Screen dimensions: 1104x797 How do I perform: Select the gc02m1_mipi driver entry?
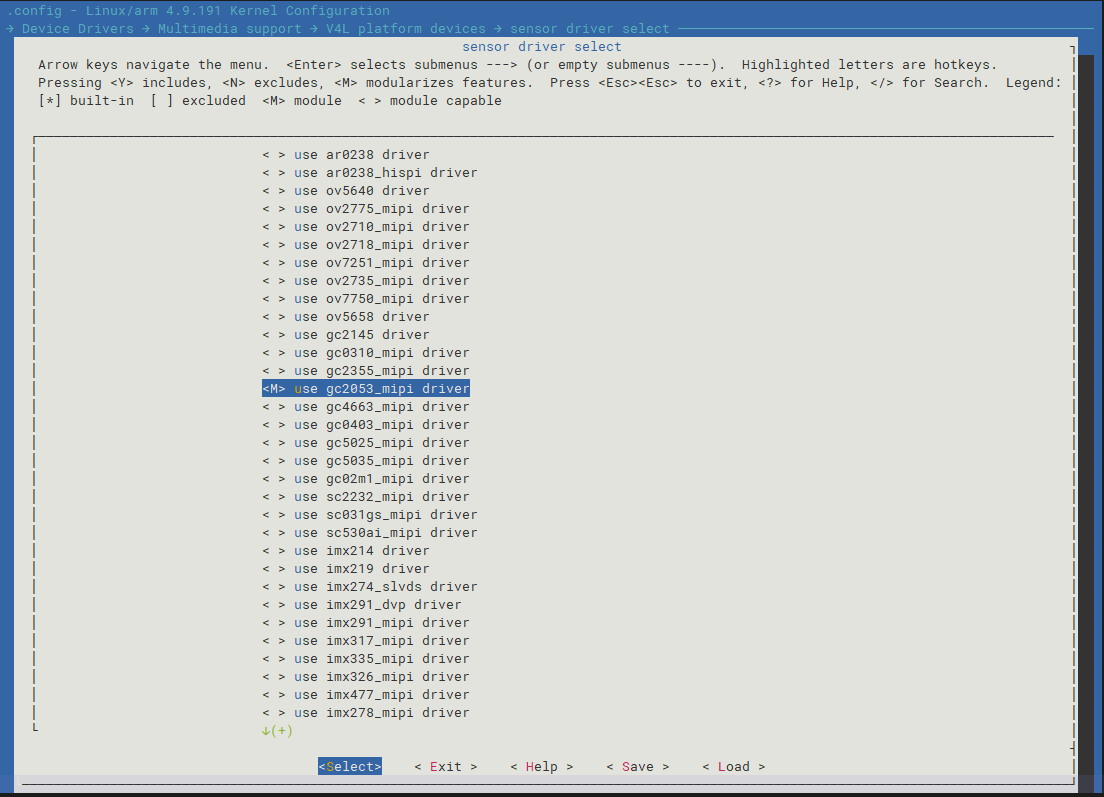pyautogui.click(x=365, y=479)
